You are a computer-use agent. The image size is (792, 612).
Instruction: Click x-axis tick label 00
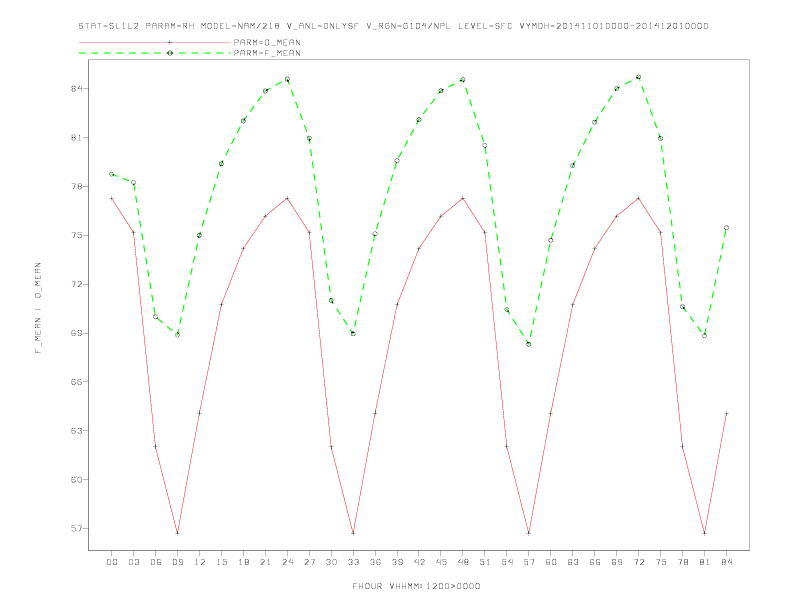click(112, 562)
